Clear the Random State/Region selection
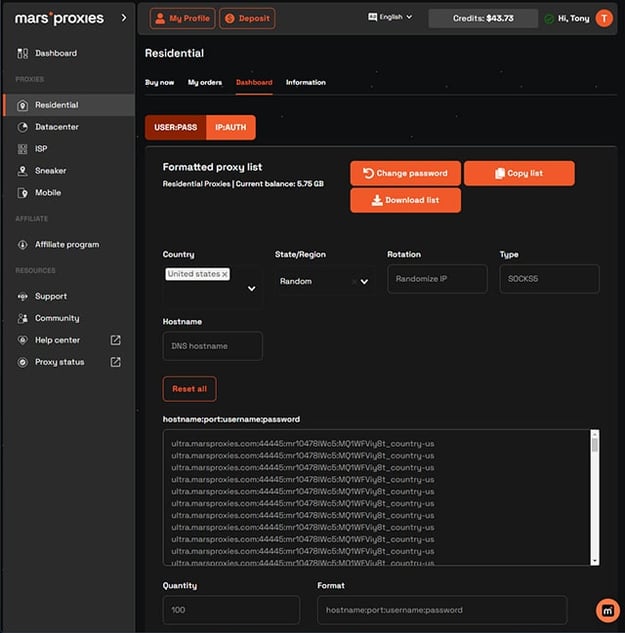The width and height of the screenshot is (625, 633). point(354,282)
